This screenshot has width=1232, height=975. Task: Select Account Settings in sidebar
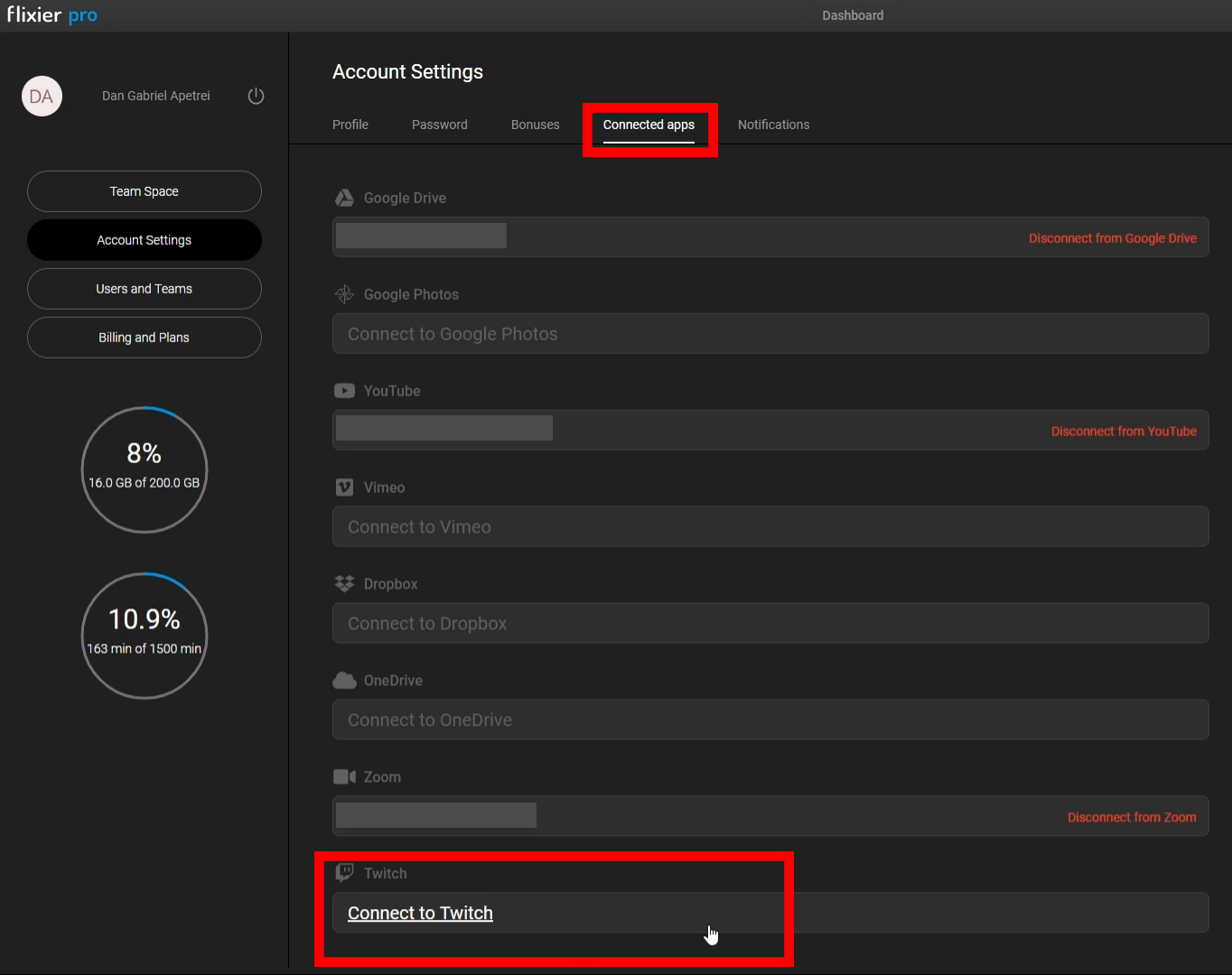tap(145, 240)
